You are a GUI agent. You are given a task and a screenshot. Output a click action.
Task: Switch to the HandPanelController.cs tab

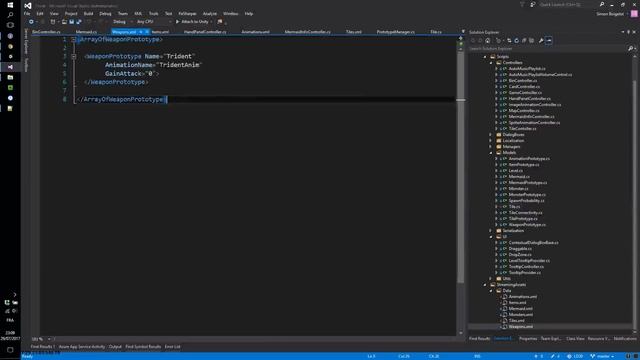tap(205, 32)
